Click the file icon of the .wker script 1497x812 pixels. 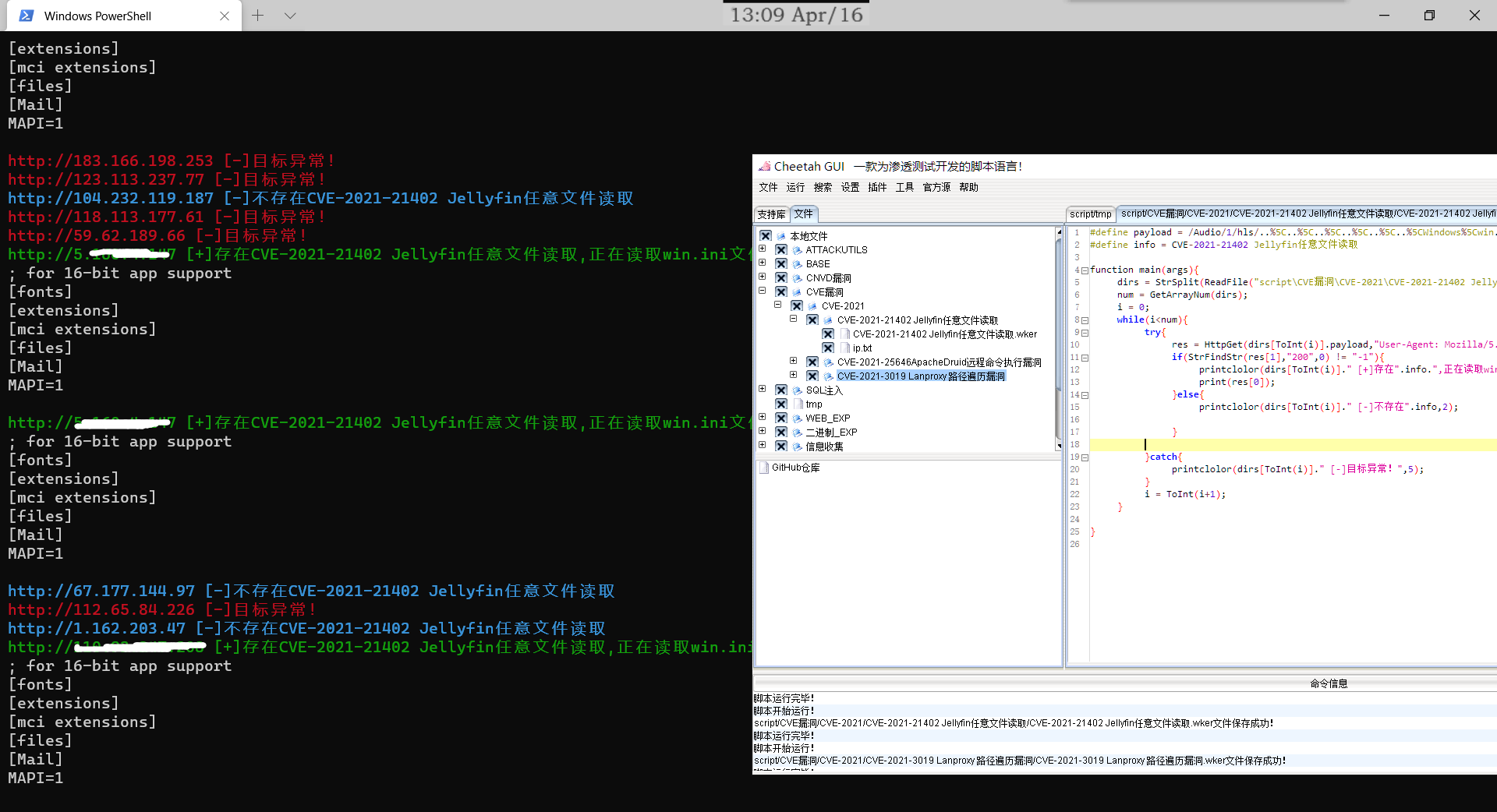click(844, 334)
